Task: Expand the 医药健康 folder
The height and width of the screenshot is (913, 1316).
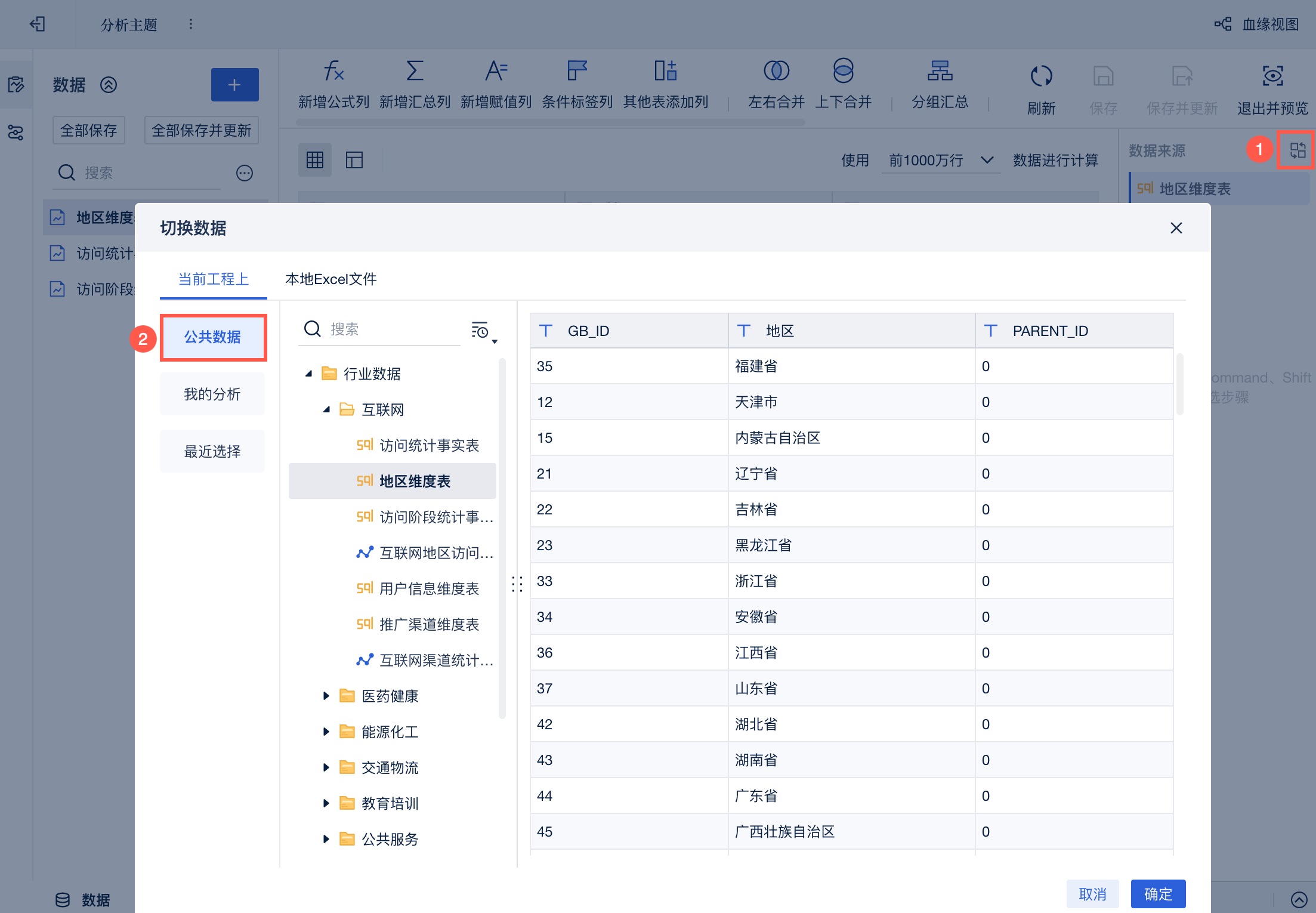Action: (x=326, y=696)
